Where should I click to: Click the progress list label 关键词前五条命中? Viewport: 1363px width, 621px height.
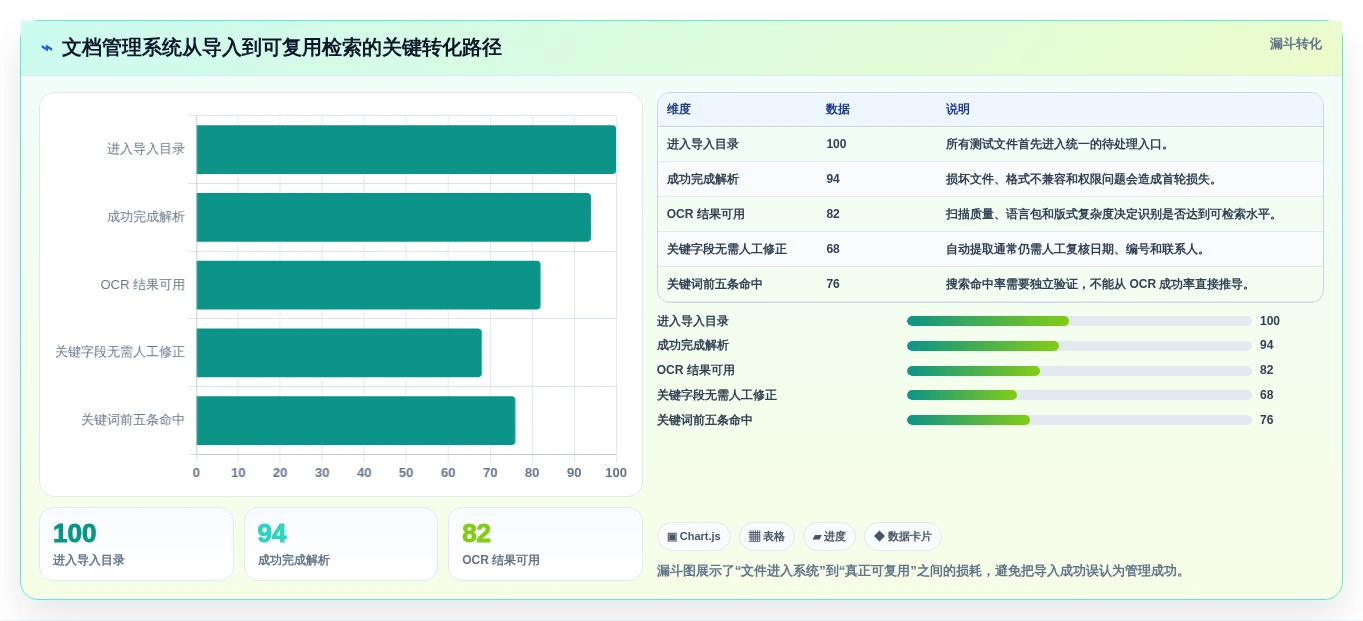pyautogui.click(x=705, y=420)
